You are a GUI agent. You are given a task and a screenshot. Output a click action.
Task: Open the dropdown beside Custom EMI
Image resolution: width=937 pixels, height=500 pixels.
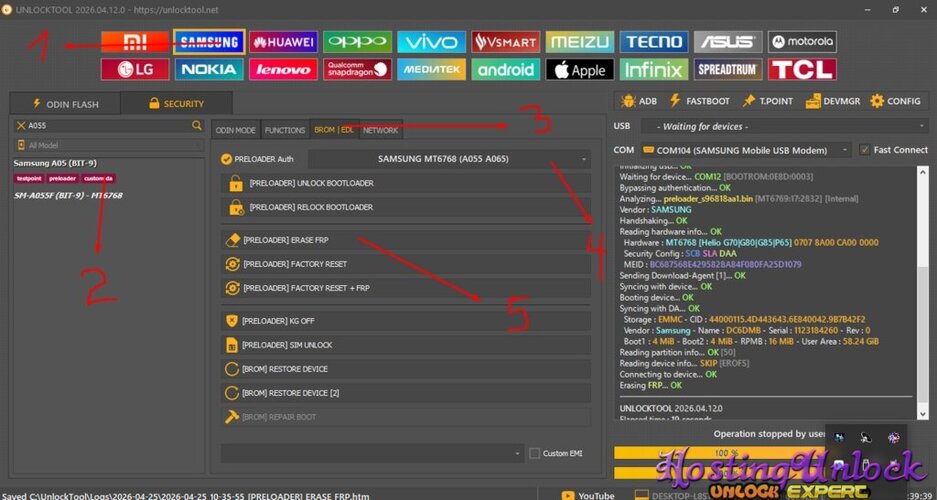click(x=372, y=453)
